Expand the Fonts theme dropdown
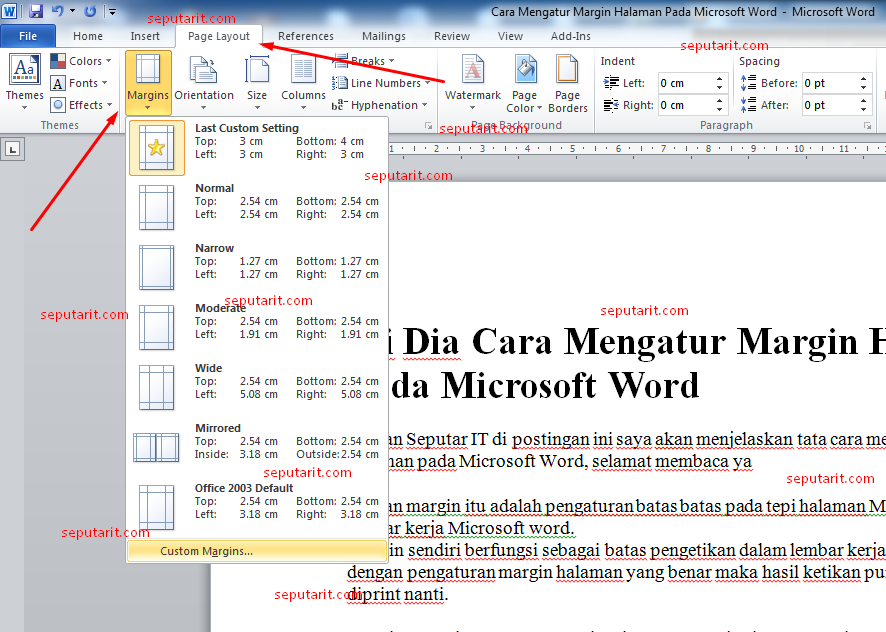886x632 pixels. [79, 83]
